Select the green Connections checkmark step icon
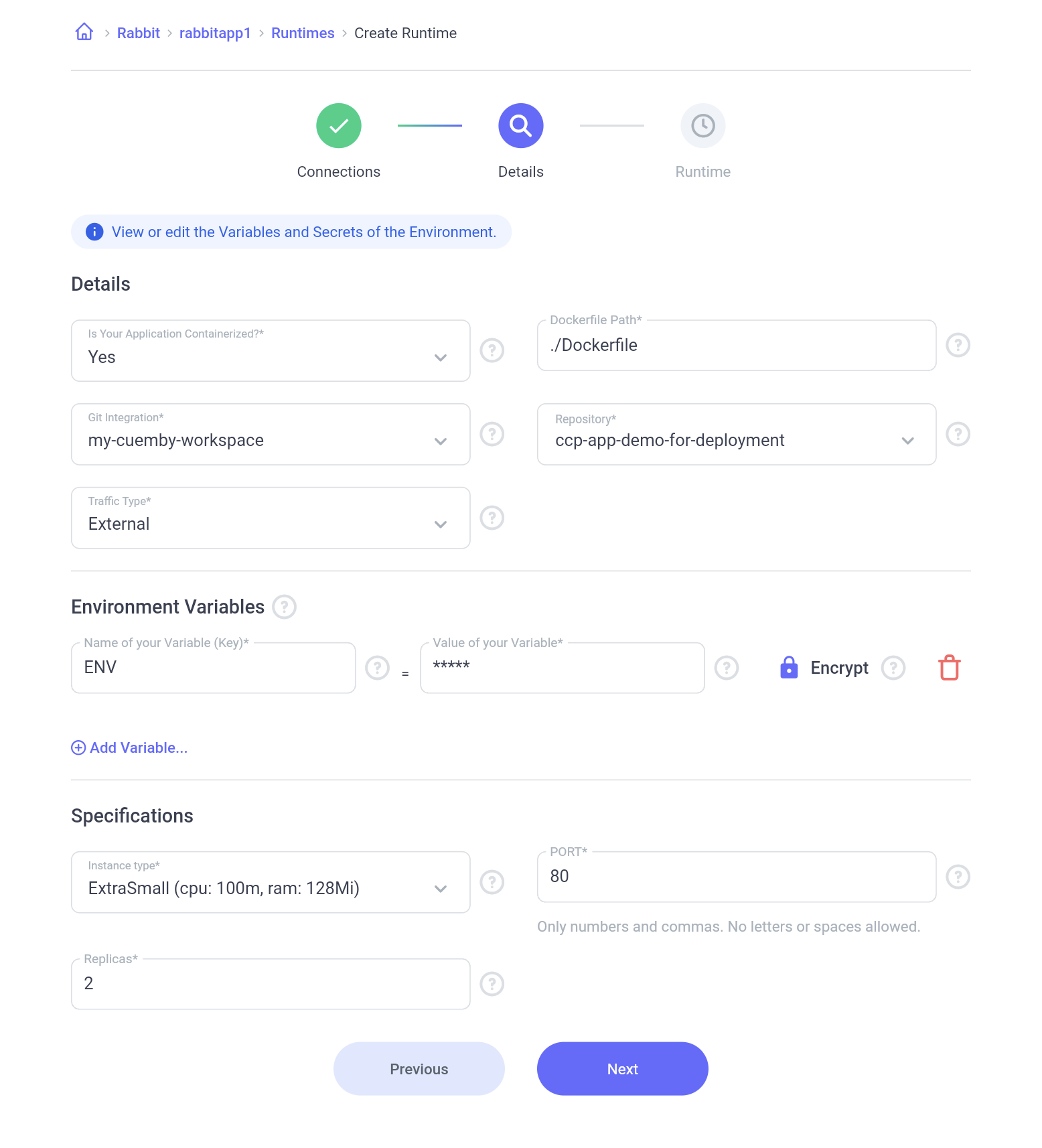The image size is (1042, 1148). (x=338, y=125)
